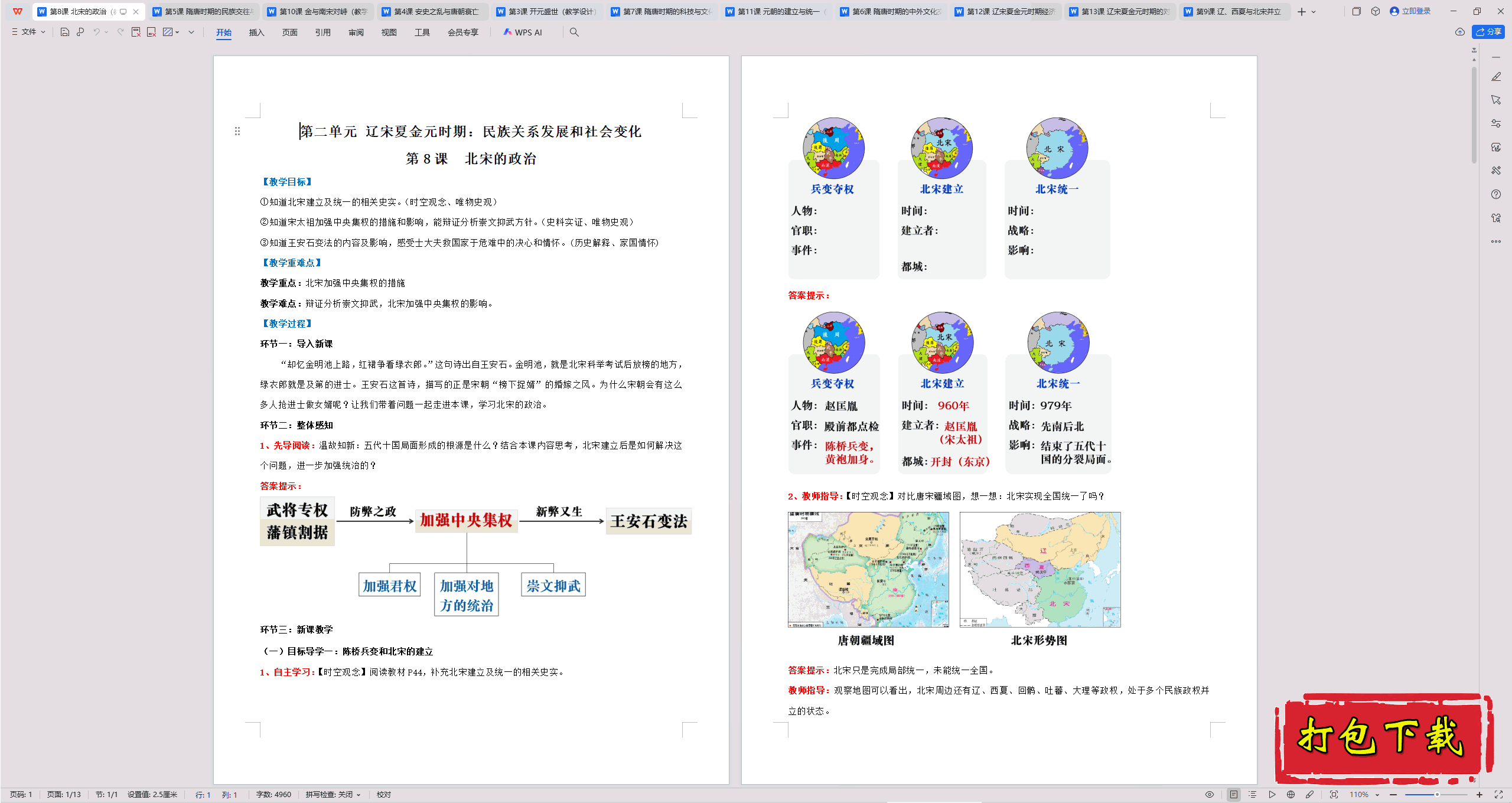Open the 会员专享 ribbon tab

(x=463, y=32)
